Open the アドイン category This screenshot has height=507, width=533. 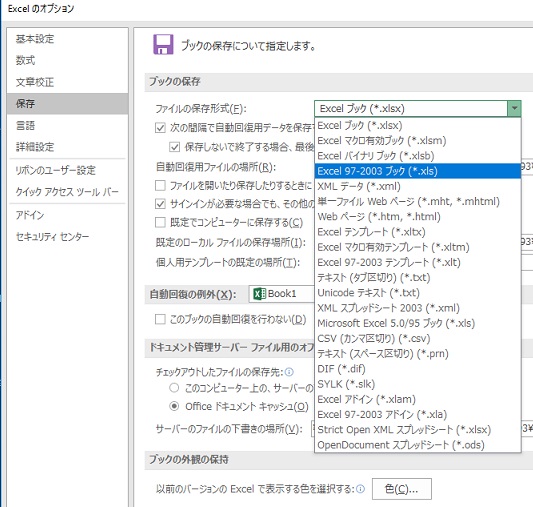coord(67,215)
